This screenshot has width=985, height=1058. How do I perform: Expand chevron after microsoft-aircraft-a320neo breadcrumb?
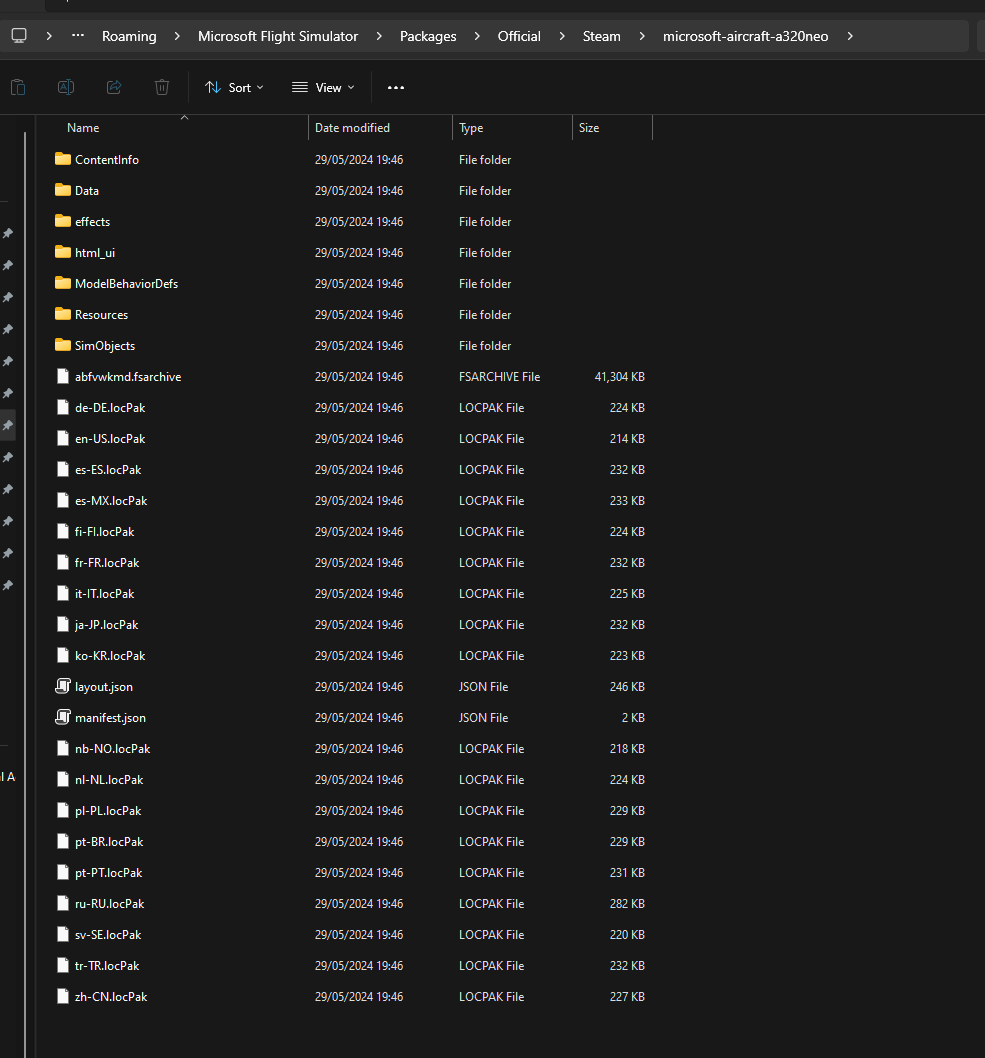click(850, 36)
